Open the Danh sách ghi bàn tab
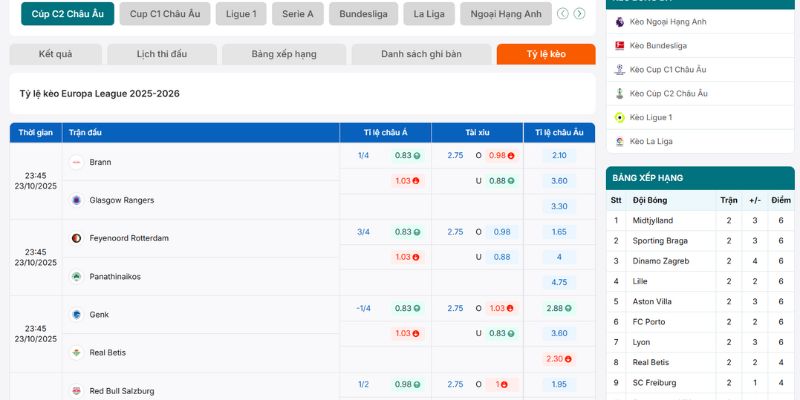The height and width of the screenshot is (400, 800). click(x=421, y=54)
